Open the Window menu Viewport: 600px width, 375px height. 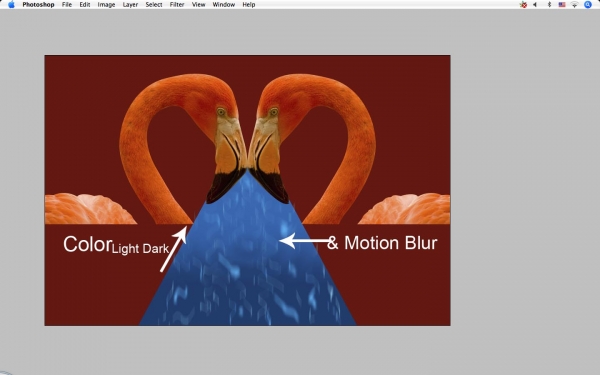[x=224, y=5]
